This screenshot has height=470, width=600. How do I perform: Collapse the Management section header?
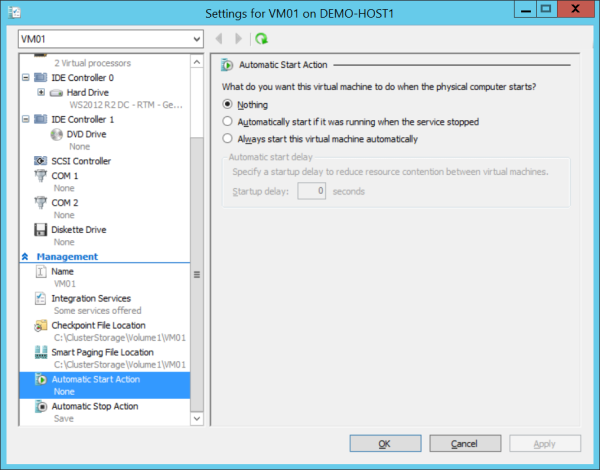(26, 257)
